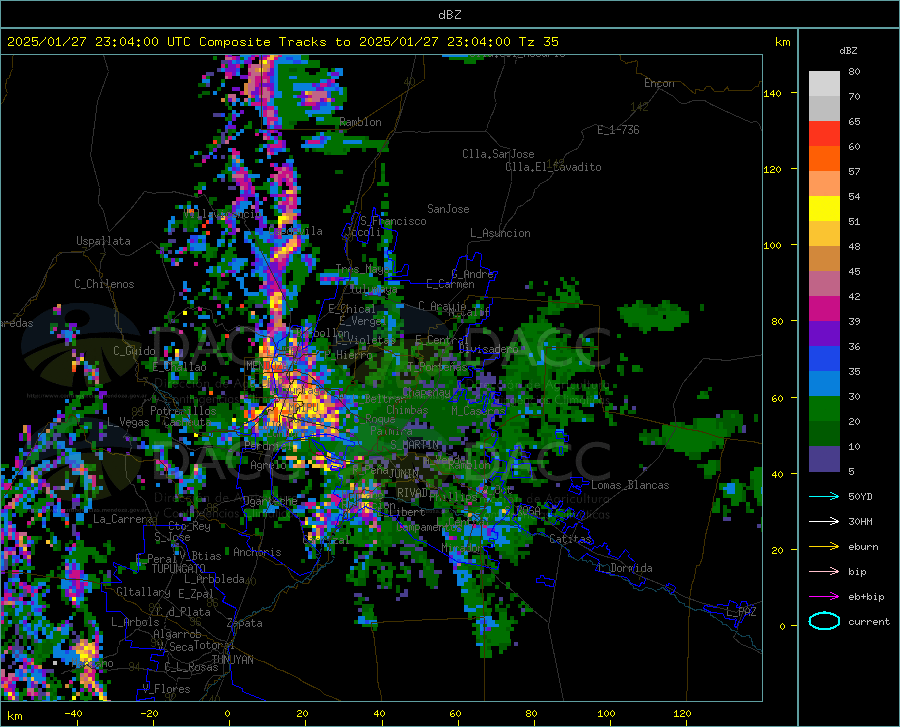Select the bright green 20–30 dBZ swatch
Screen dimensions: 900x727
pos(824,409)
